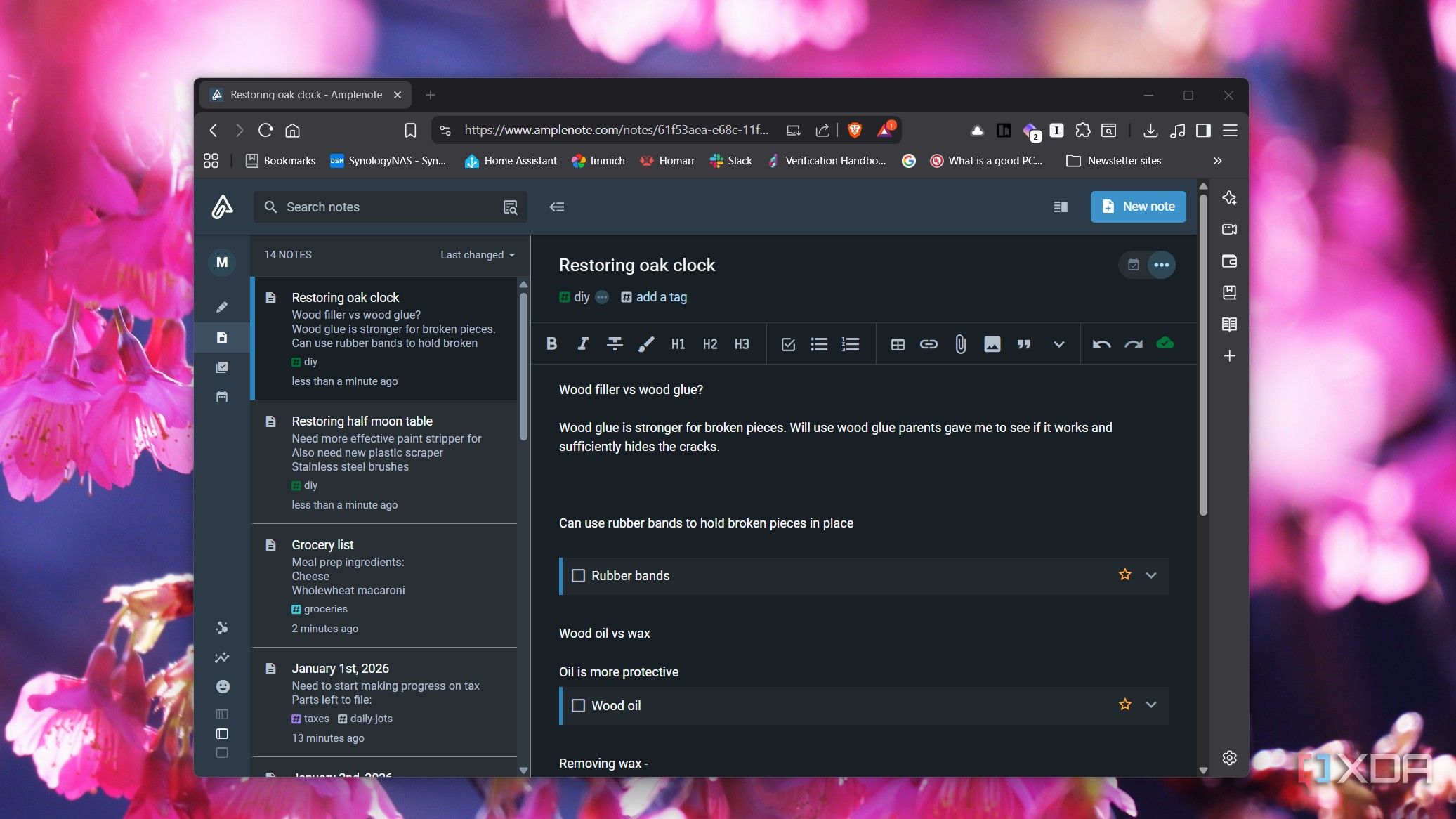Open the Home Assistant bookmark
1456x819 pixels.
tap(511, 161)
